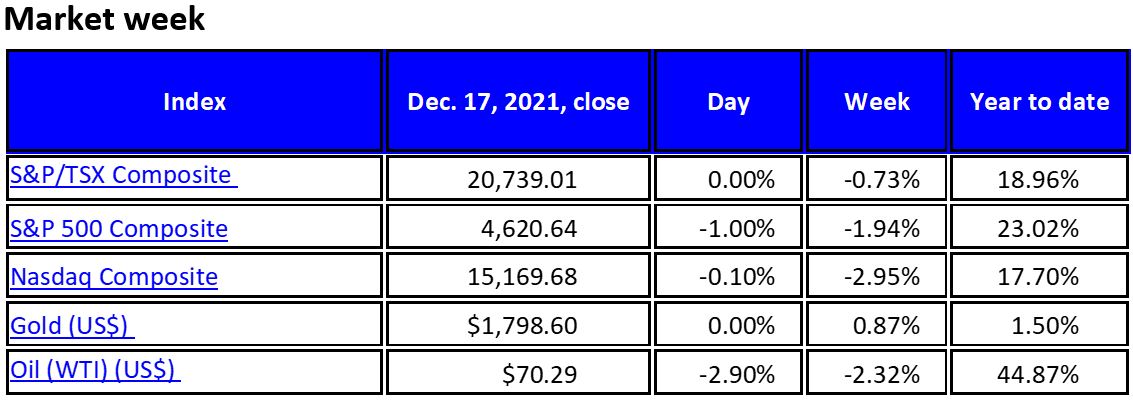Click the Year to date header
The height and width of the screenshot is (402, 1133).
tap(1039, 101)
